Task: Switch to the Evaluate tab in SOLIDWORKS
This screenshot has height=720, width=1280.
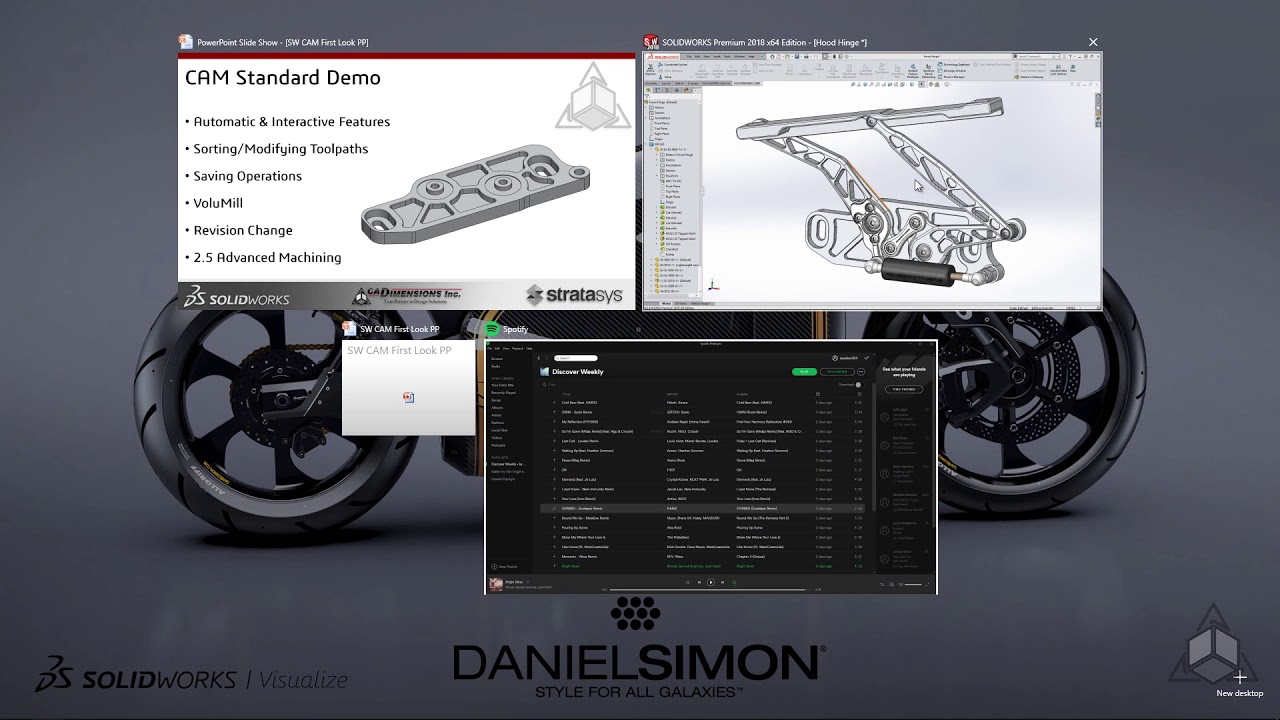Action: pos(693,83)
